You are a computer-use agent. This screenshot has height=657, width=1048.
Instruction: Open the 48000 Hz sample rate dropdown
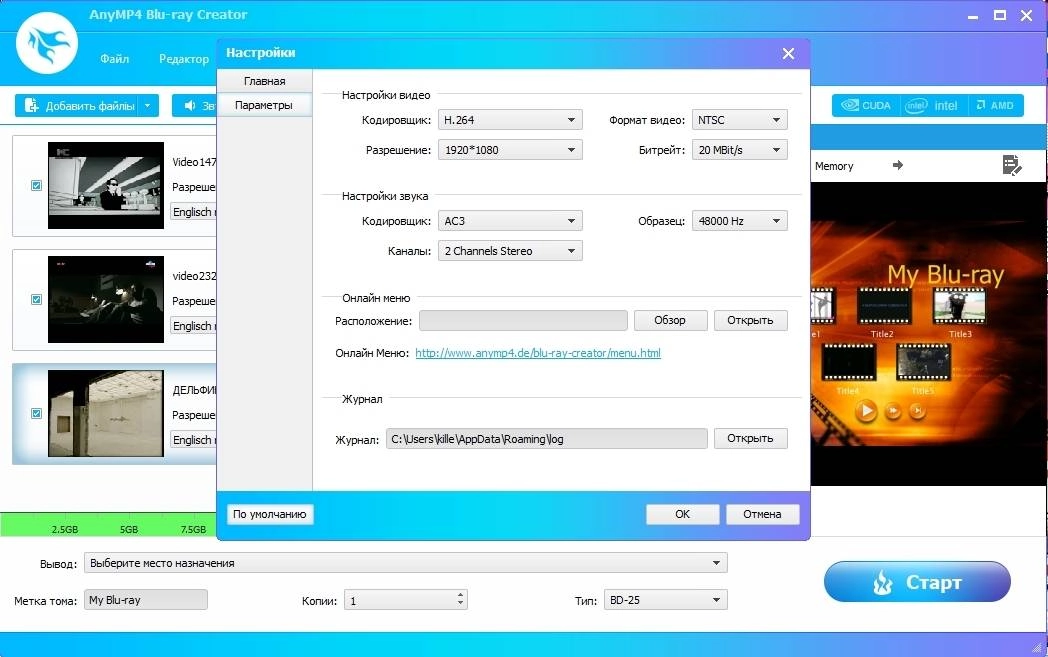point(739,221)
